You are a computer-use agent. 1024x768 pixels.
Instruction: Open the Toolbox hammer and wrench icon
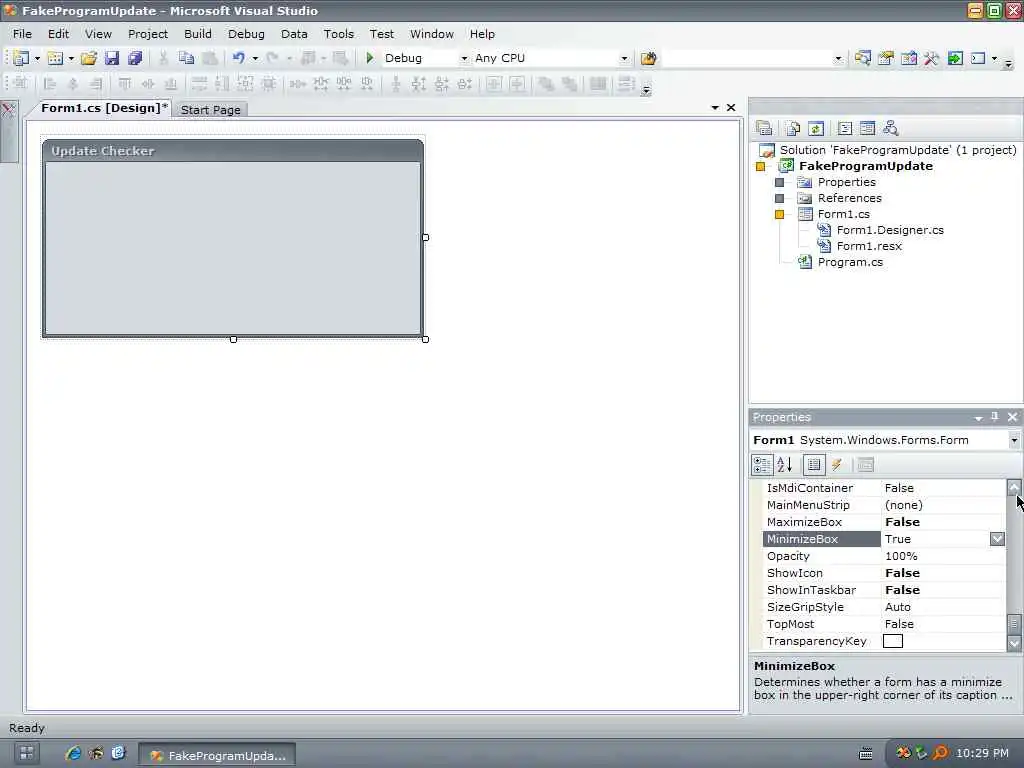(931, 58)
